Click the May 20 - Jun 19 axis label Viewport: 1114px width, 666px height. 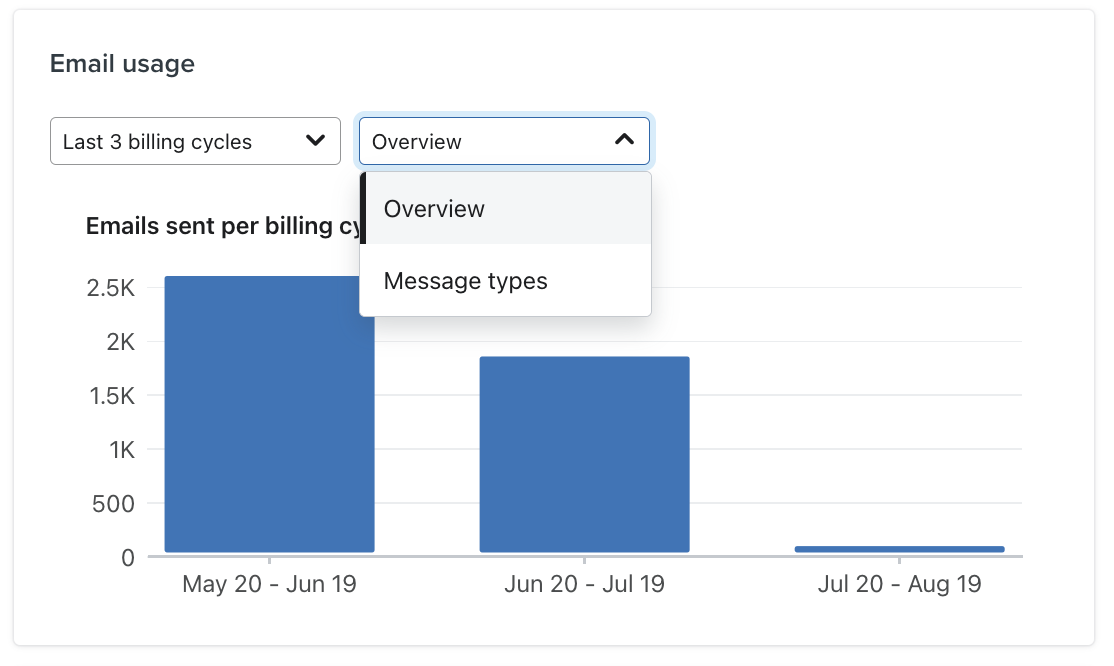[x=268, y=583]
